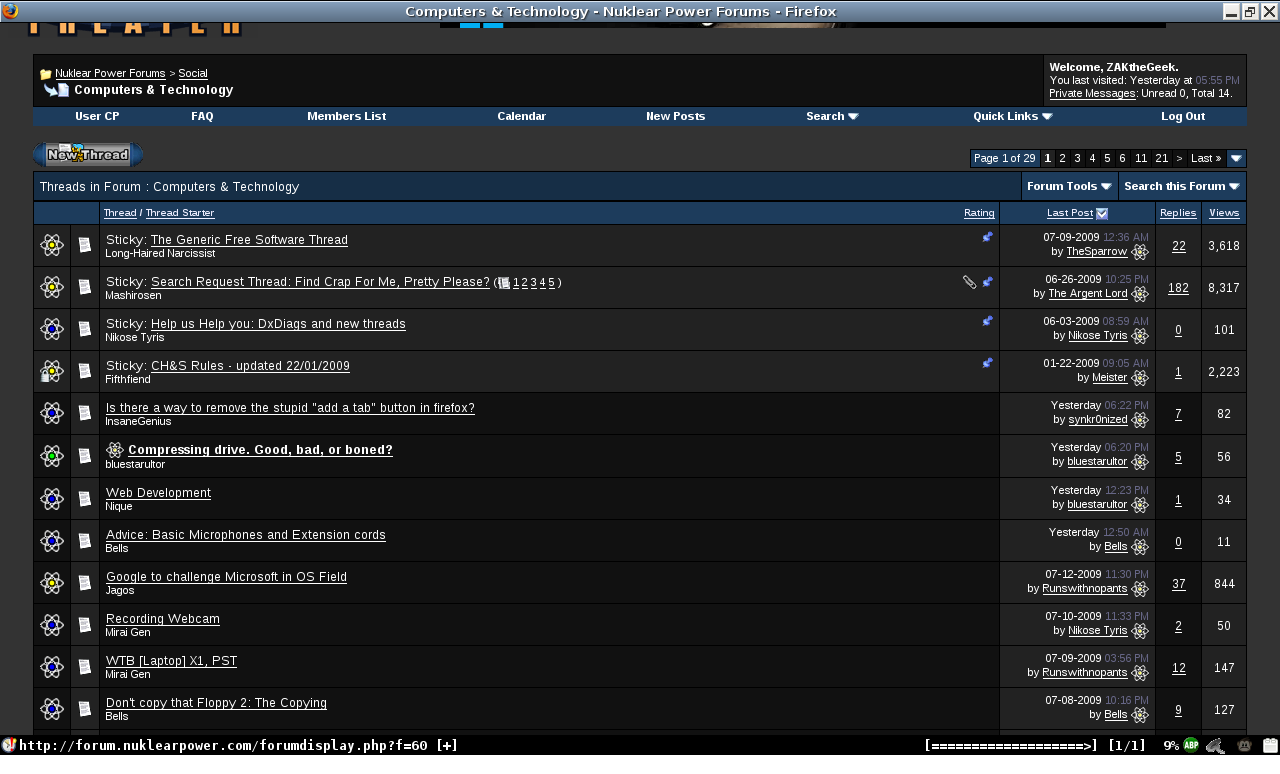This screenshot has width=1280, height=774.
Task: Click the status icon of Web Development thread
Action: [x=52, y=498]
